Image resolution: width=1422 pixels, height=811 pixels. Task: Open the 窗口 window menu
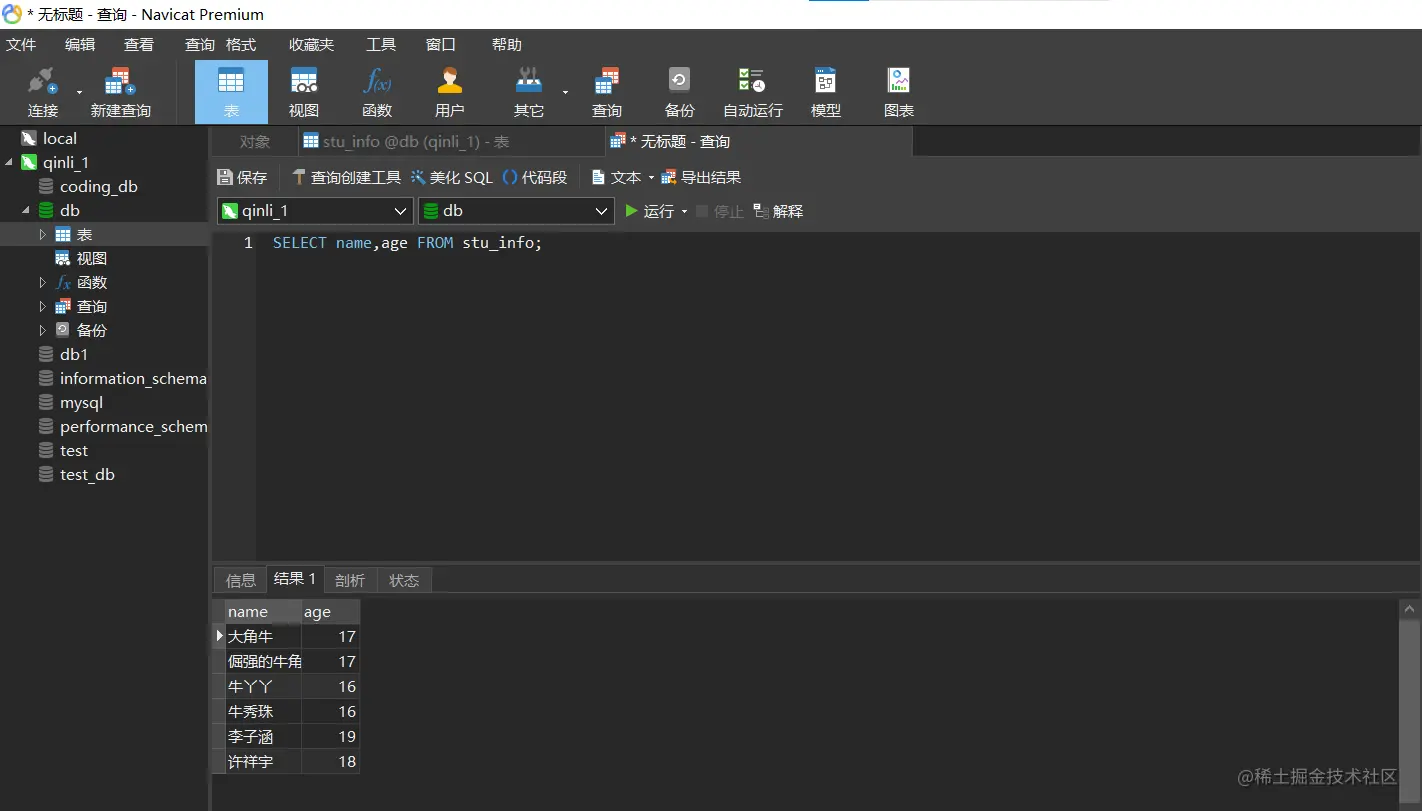pyautogui.click(x=441, y=44)
